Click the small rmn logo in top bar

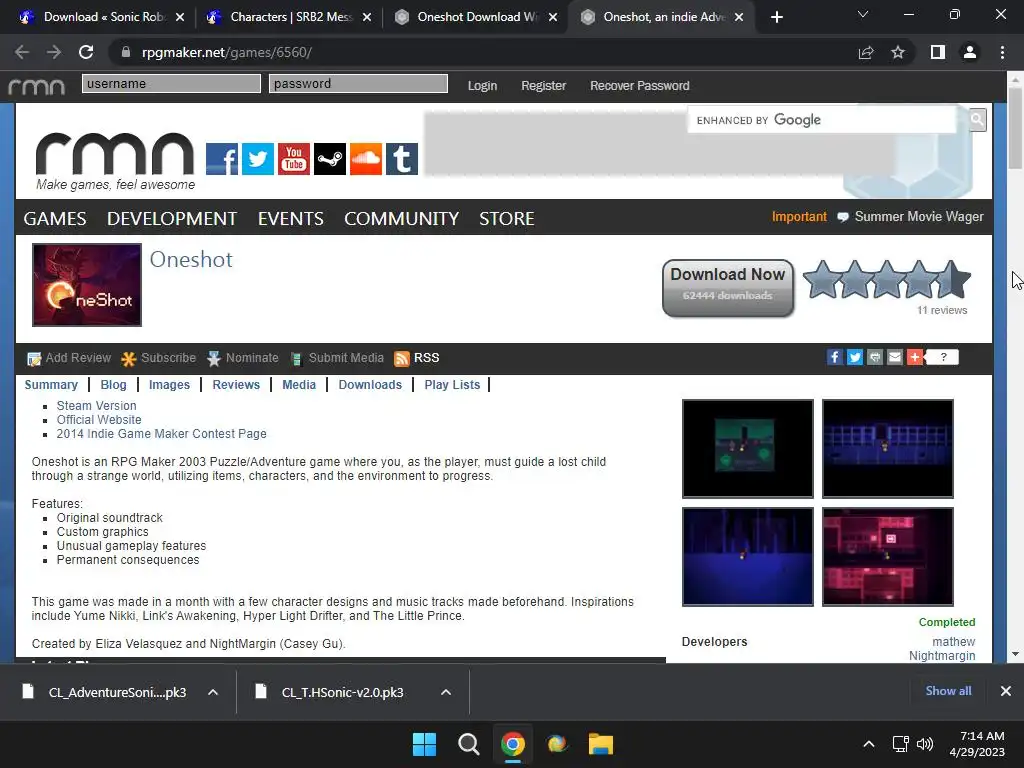[x=37, y=86]
